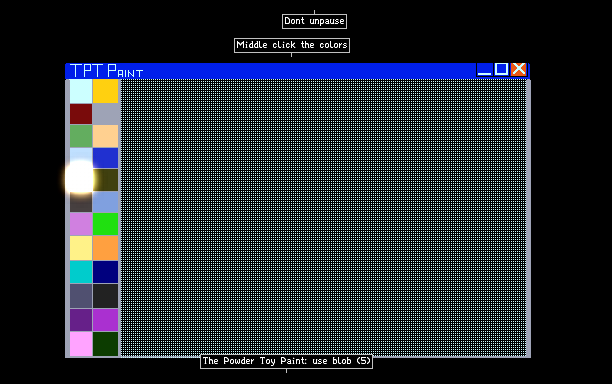
Task: Select the peach color swatch
Action: click(x=105, y=136)
